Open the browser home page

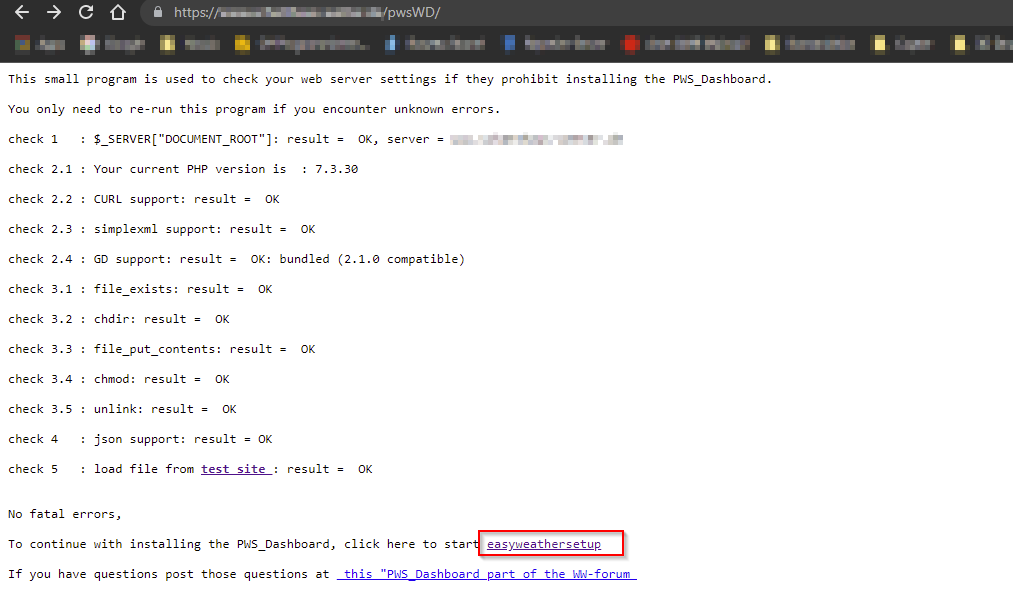click(x=118, y=12)
